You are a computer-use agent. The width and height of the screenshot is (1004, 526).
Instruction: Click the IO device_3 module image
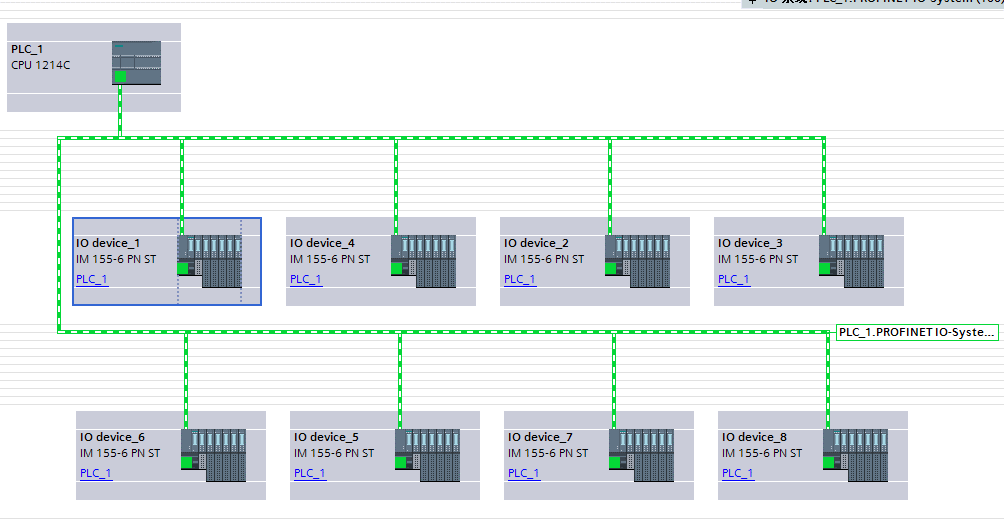[852, 261]
